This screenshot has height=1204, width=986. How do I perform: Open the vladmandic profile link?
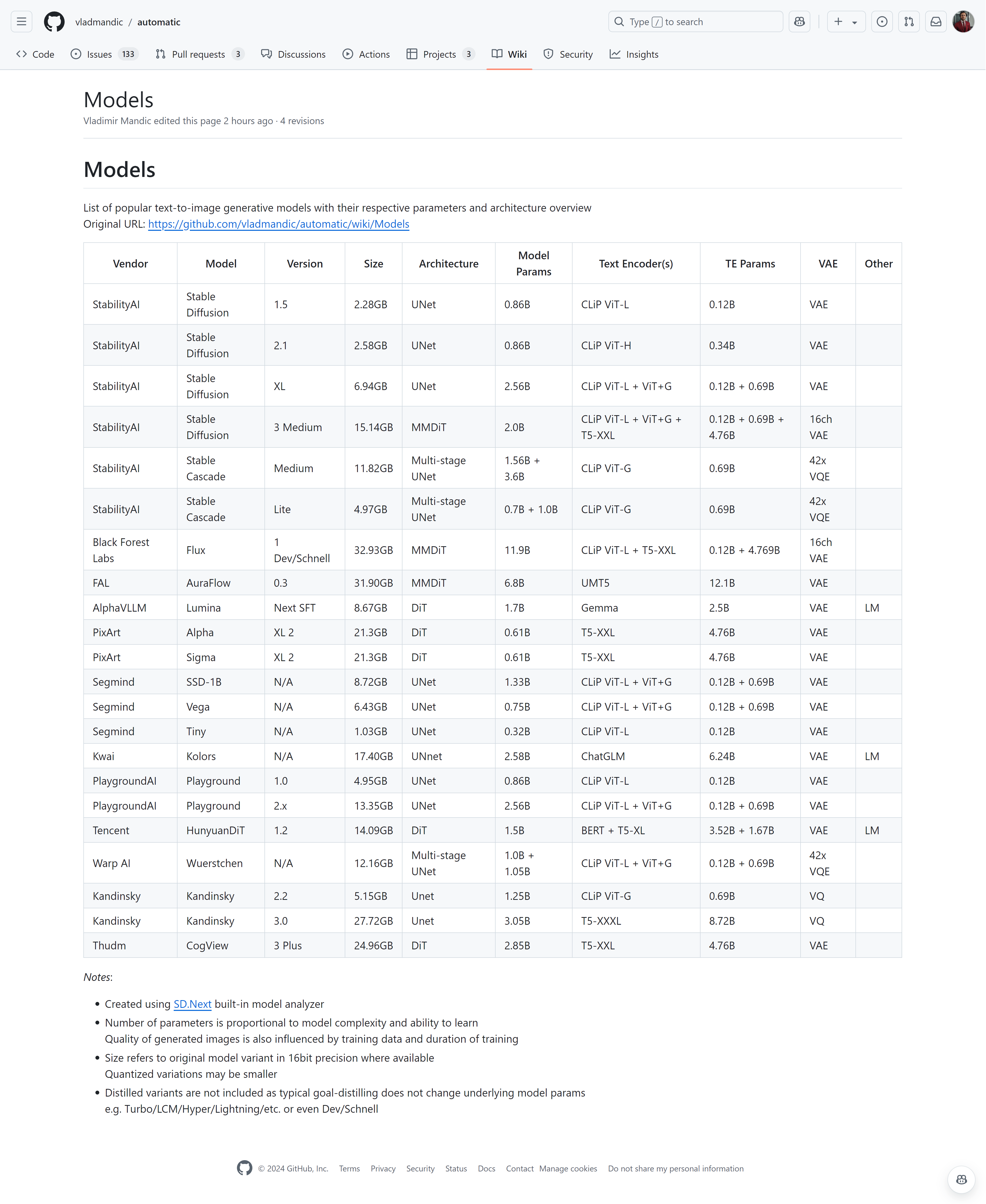coord(99,22)
